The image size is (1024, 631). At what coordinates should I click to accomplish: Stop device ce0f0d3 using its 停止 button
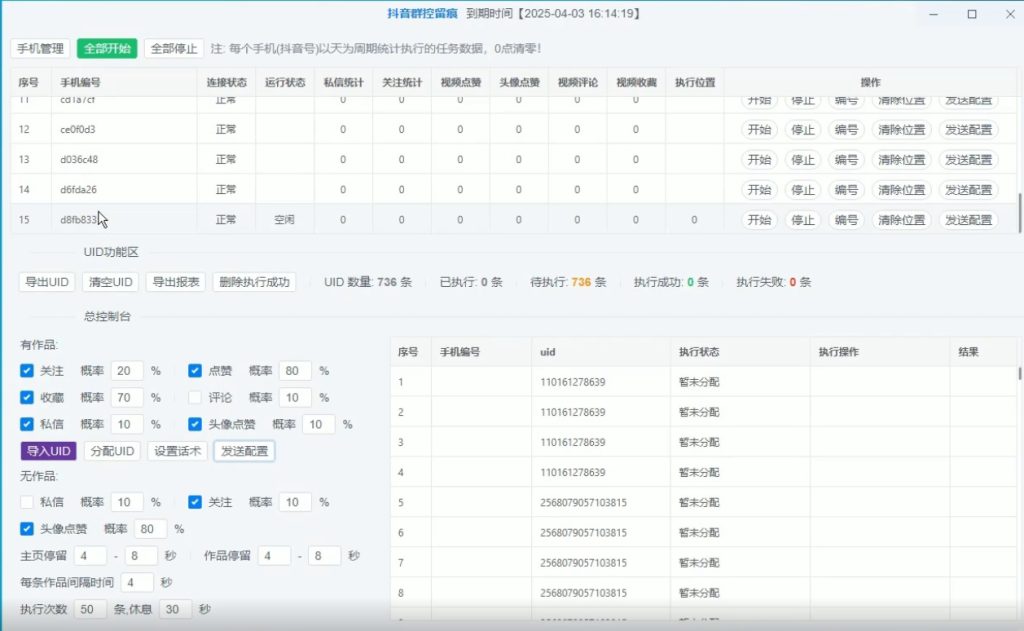click(x=803, y=129)
